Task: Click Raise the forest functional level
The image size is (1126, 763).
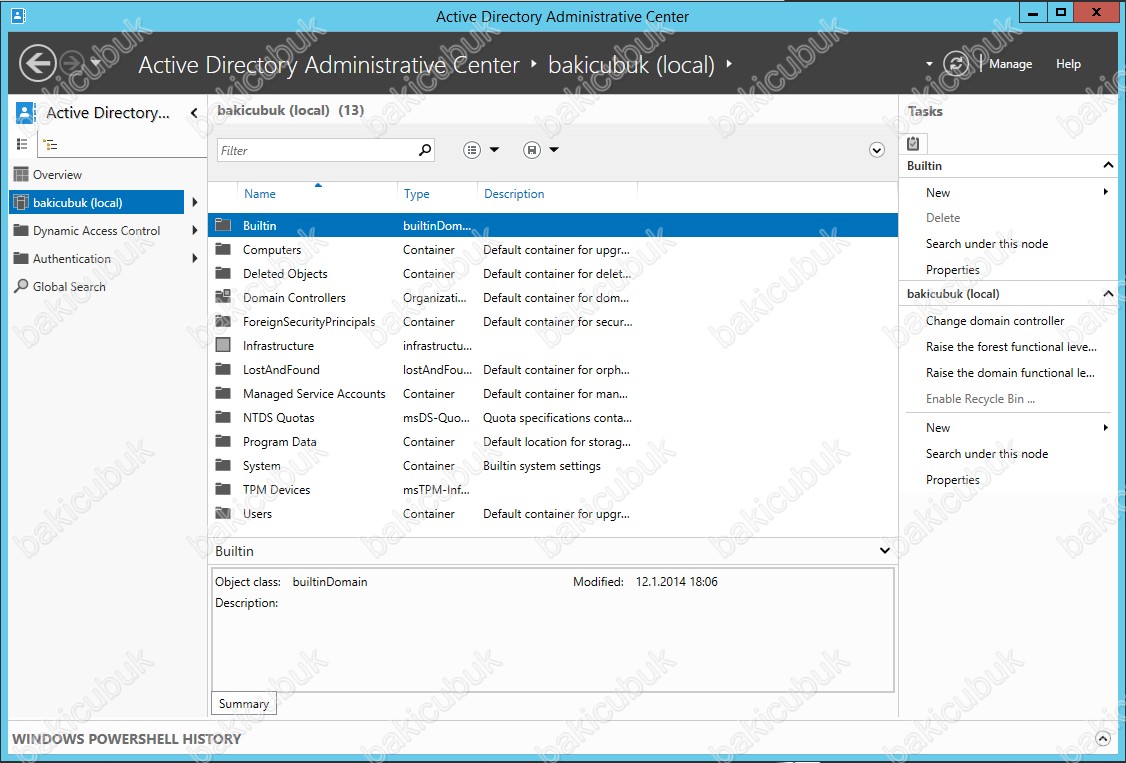Action: [1011, 347]
